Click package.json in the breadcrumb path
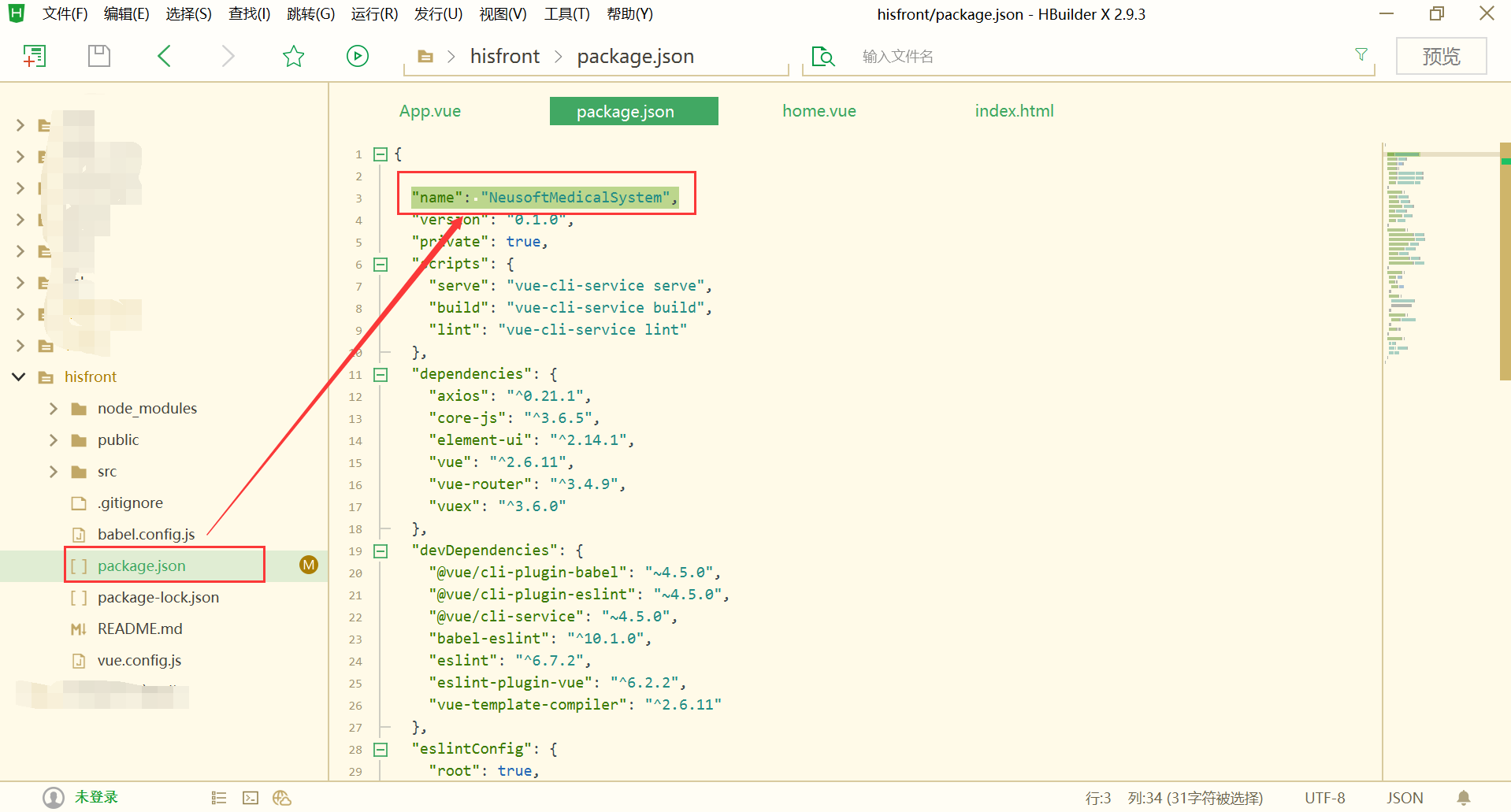 click(x=636, y=57)
